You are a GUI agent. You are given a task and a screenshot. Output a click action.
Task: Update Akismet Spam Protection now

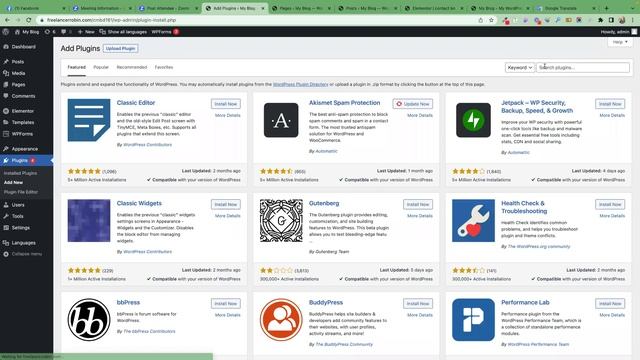(413, 104)
